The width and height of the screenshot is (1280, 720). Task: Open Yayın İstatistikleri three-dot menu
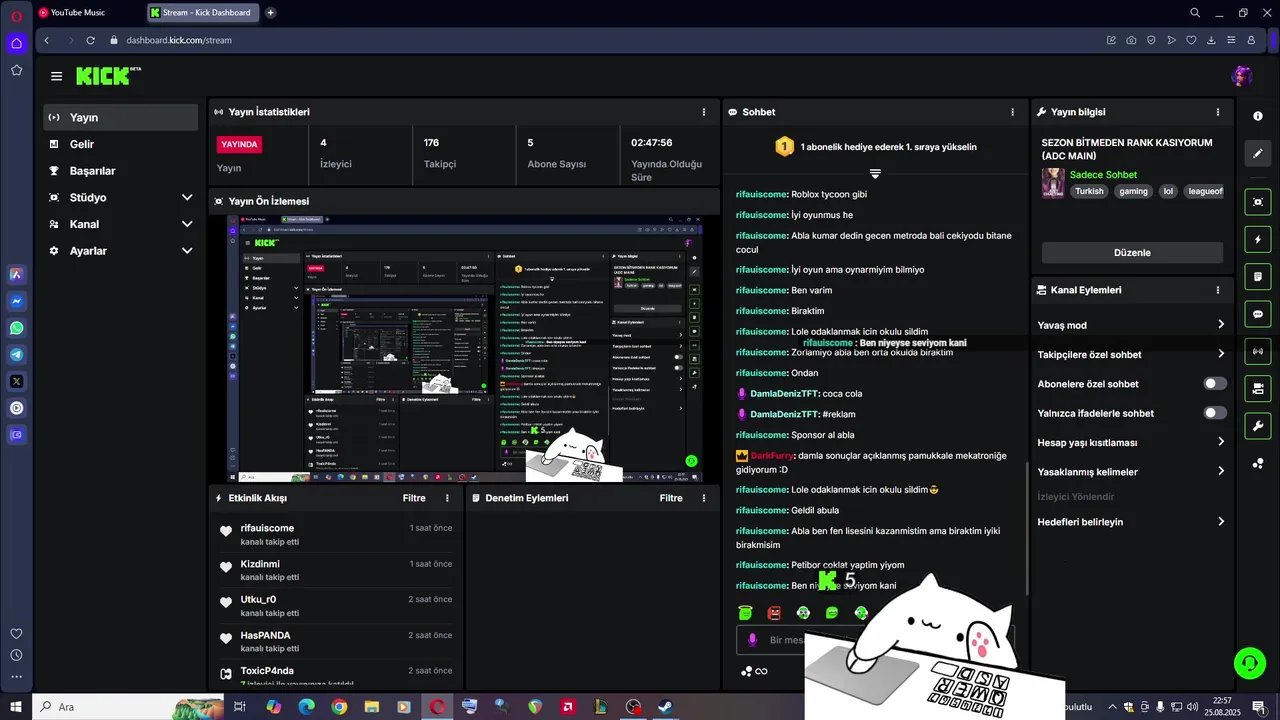pyautogui.click(x=704, y=112)
